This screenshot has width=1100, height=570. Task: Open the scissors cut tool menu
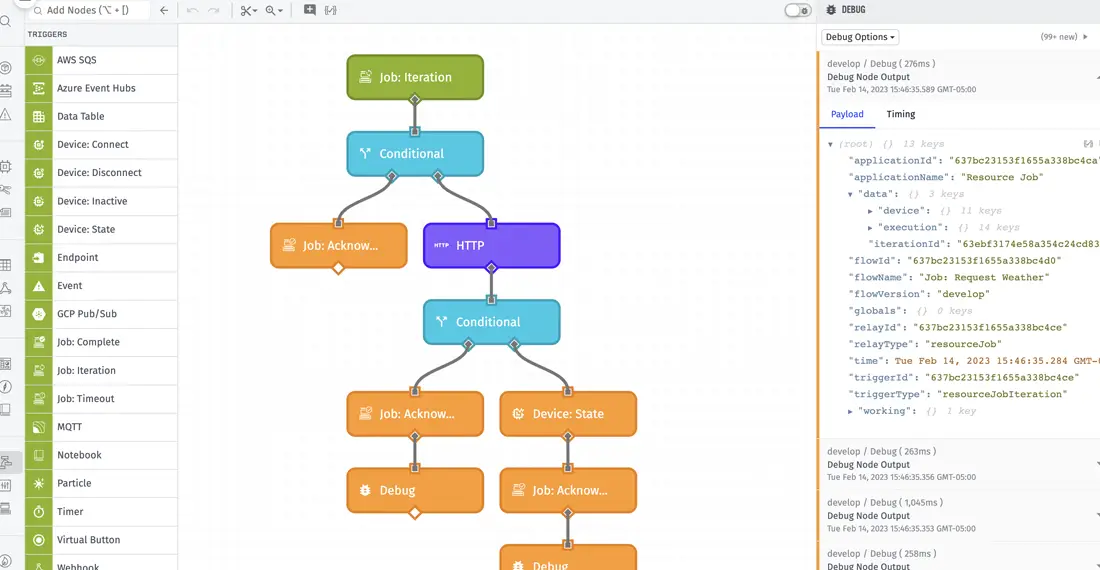(x=248, y=11)
